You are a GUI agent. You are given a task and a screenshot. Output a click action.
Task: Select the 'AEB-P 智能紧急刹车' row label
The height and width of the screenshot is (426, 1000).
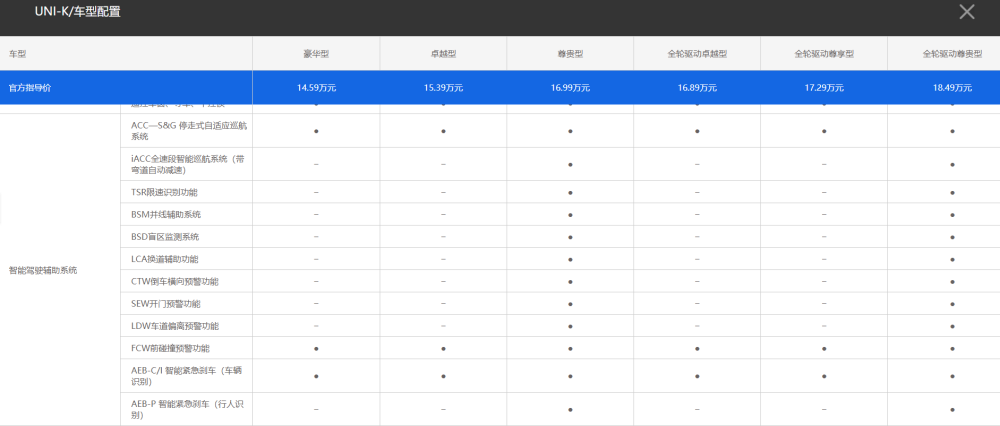(x=188, y=409)
